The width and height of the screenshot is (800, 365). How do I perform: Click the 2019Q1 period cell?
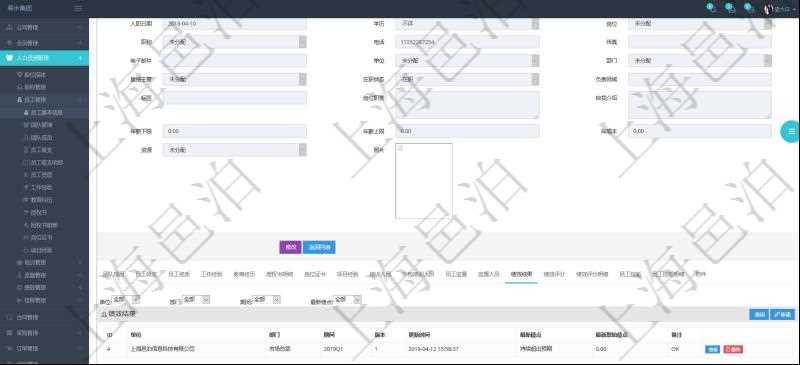[x=333, y=349]
